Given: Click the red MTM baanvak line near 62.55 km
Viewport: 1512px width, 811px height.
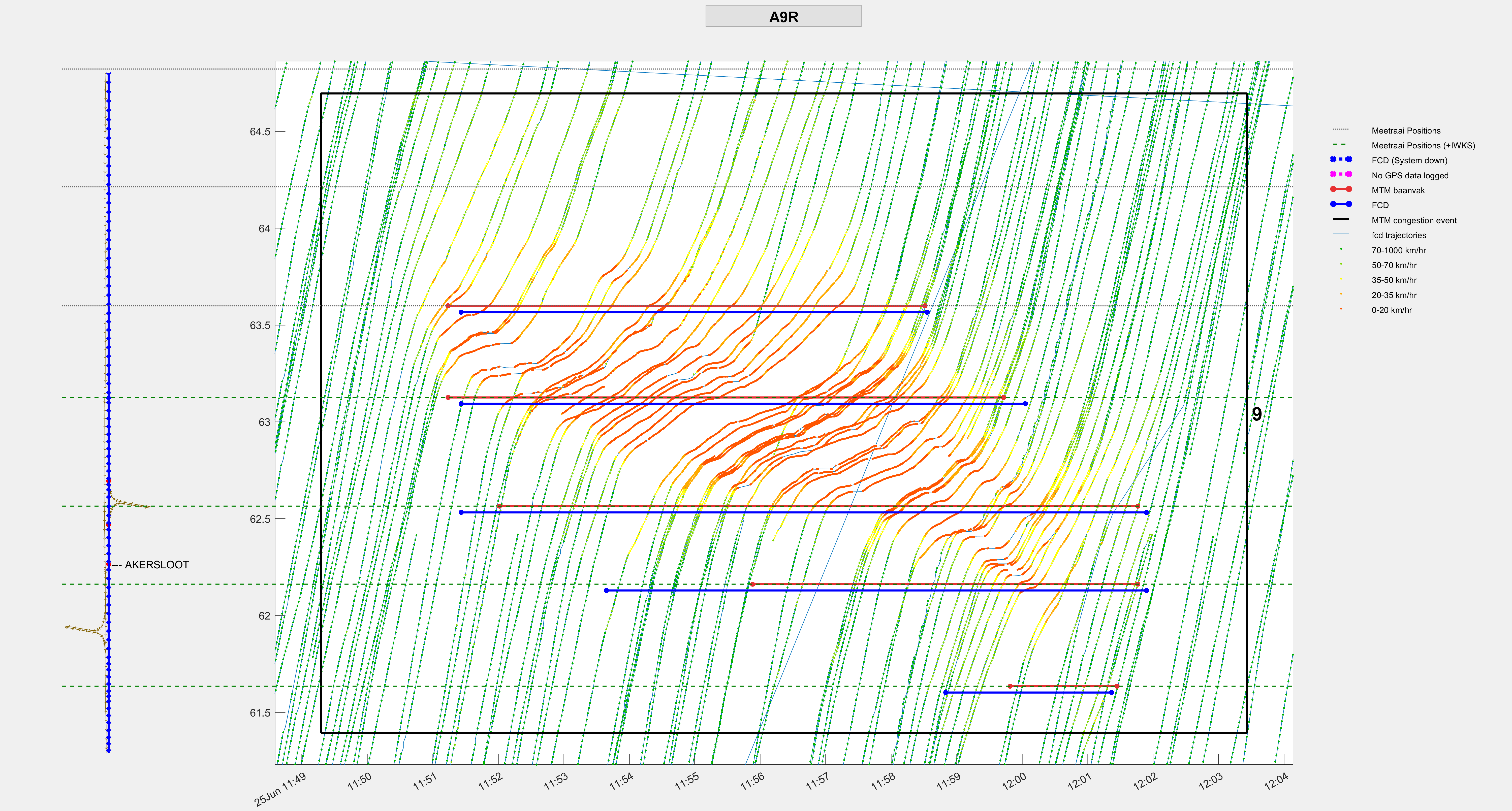Looking at the screenshot, I should tap(818, 506).
